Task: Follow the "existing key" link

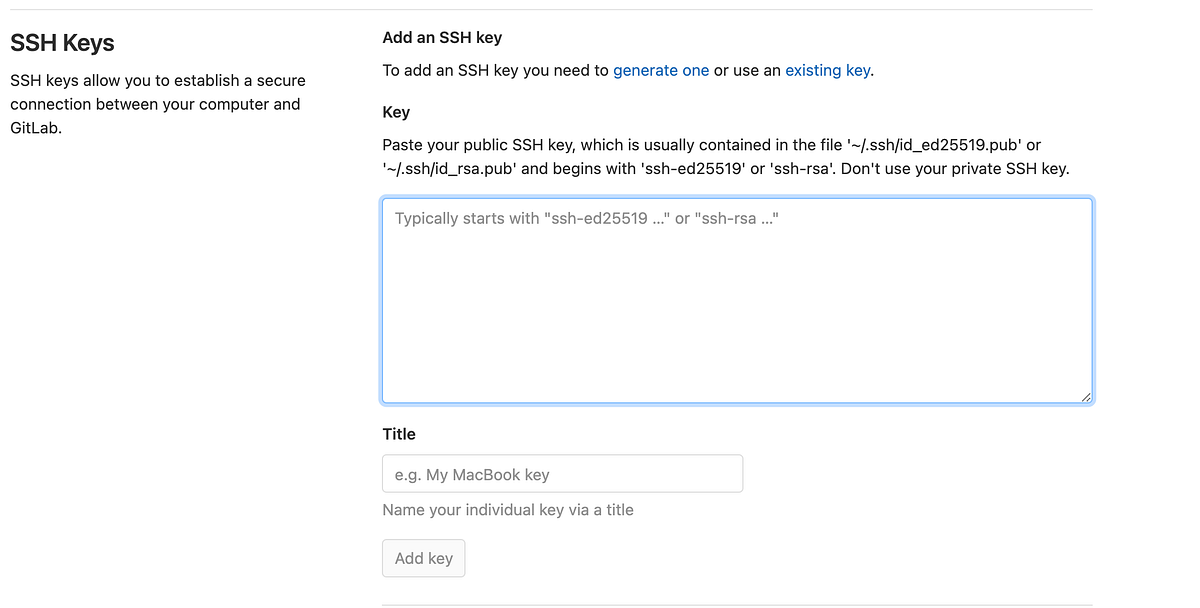Action: (827, 70)
